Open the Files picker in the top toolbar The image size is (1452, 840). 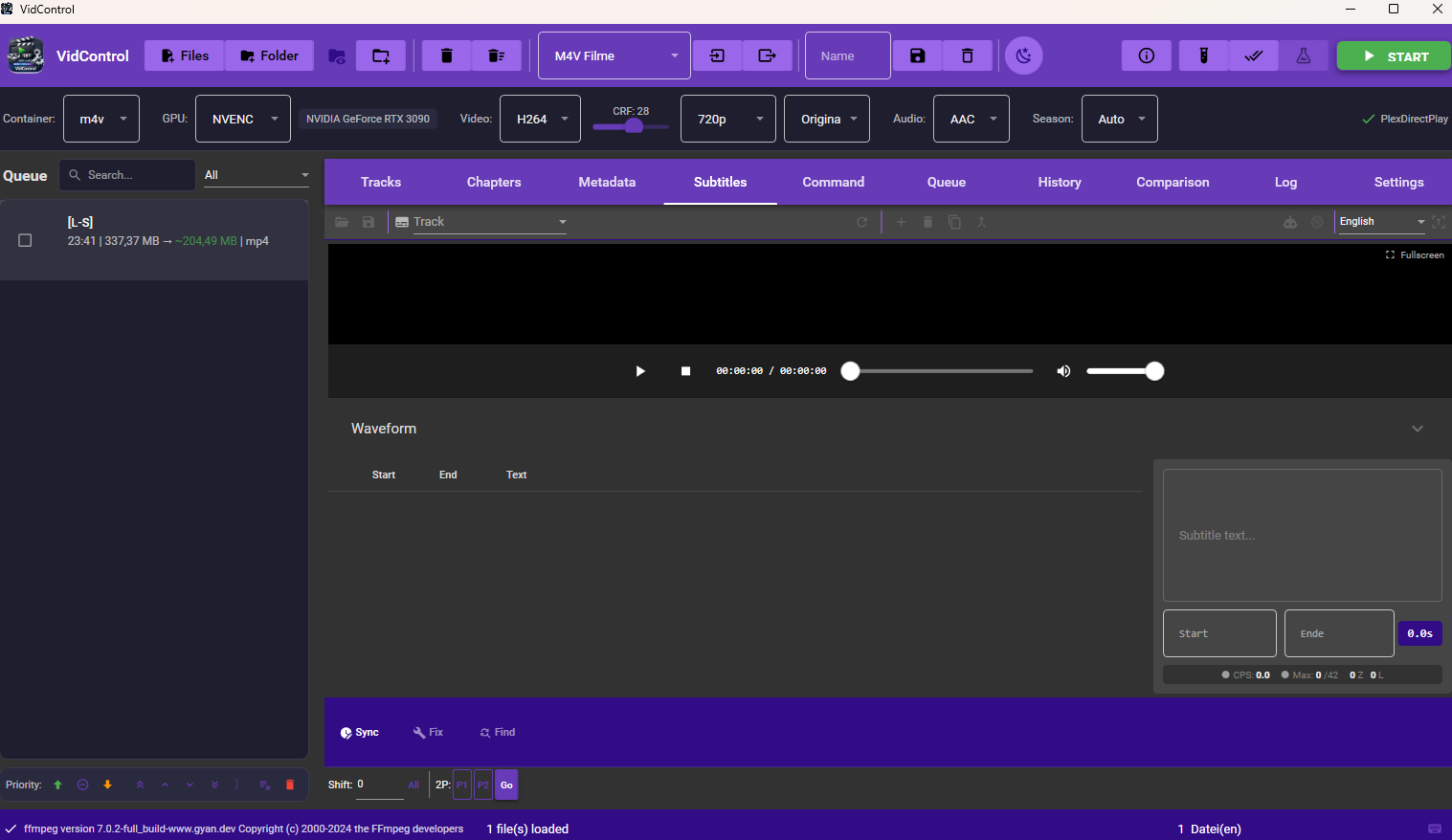[x=183, y=55]
